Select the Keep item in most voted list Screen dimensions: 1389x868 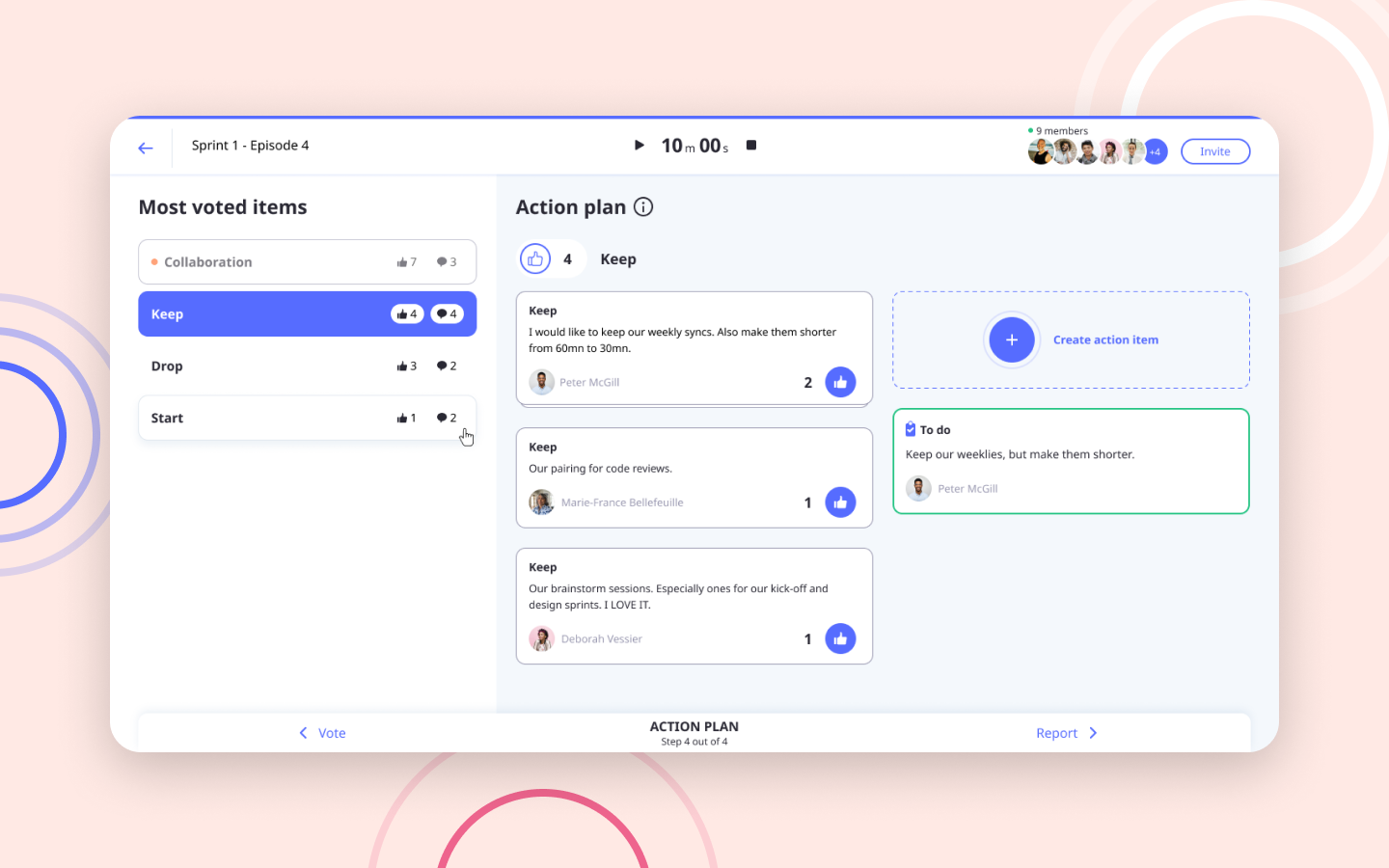pos(307,313)
